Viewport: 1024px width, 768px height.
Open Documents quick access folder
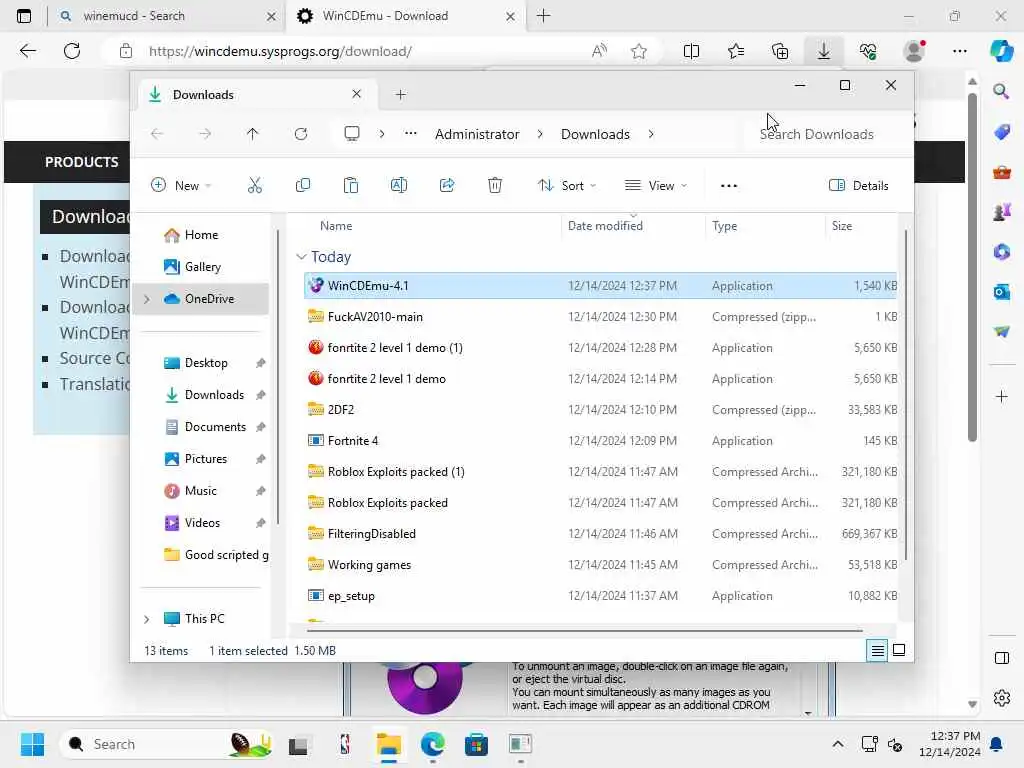(215, 427)
